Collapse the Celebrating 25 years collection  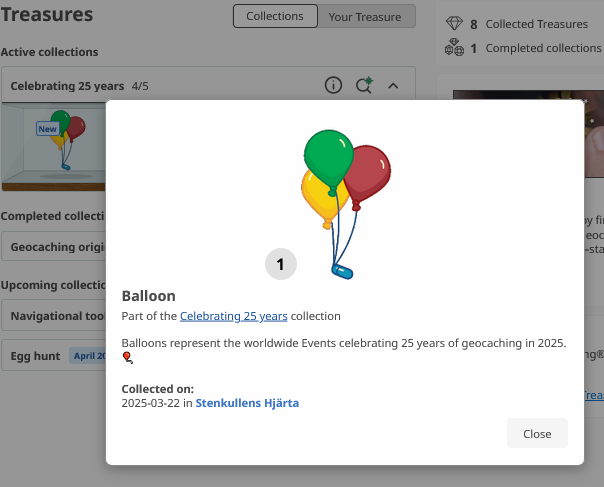[x=393, y=86]
